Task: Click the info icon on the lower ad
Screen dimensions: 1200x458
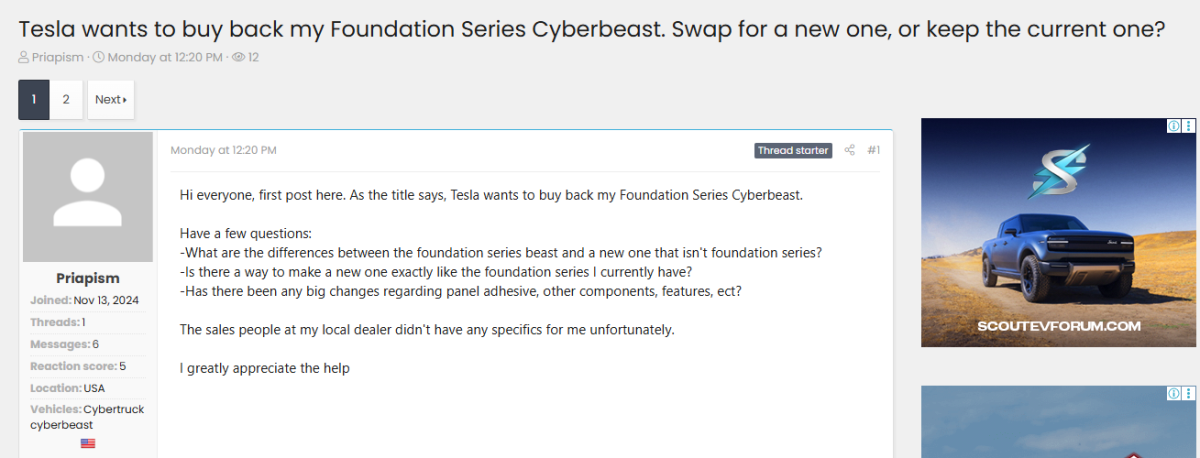Action: point(1174,394)
